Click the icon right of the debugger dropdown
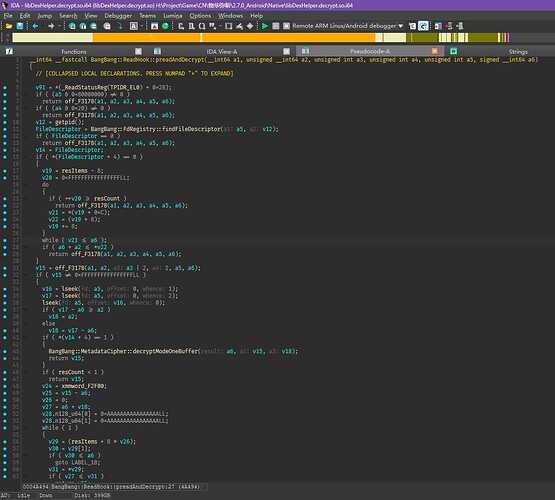This screenshot has height=500, width=555. [x=412, y=26]
